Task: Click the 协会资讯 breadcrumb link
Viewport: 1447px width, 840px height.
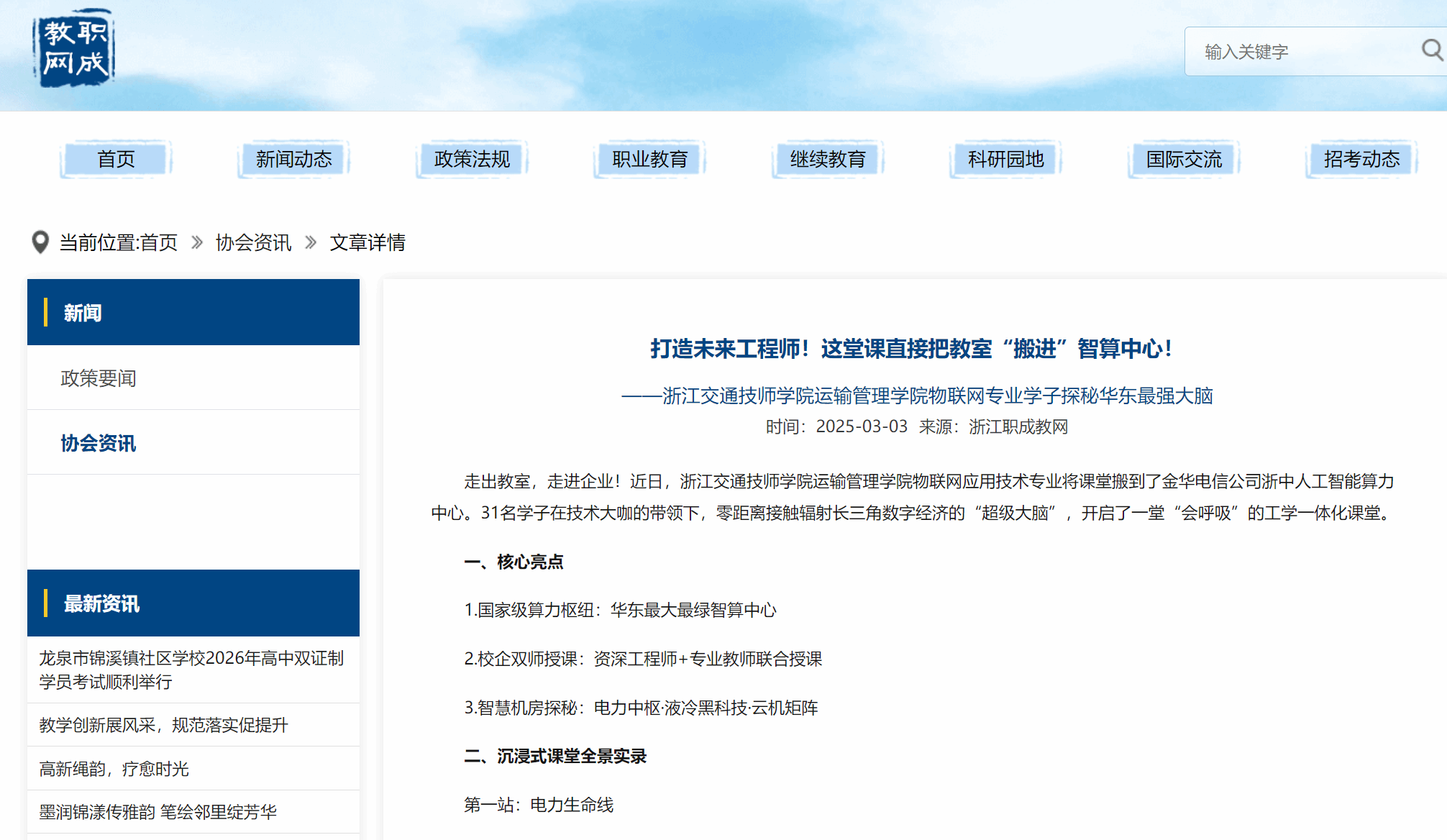Action: pyautogui.click(x=253, y=242)
